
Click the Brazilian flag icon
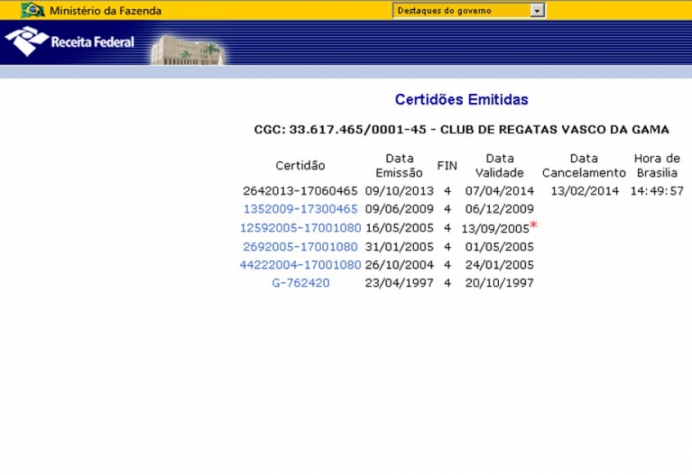pos(33,10)
